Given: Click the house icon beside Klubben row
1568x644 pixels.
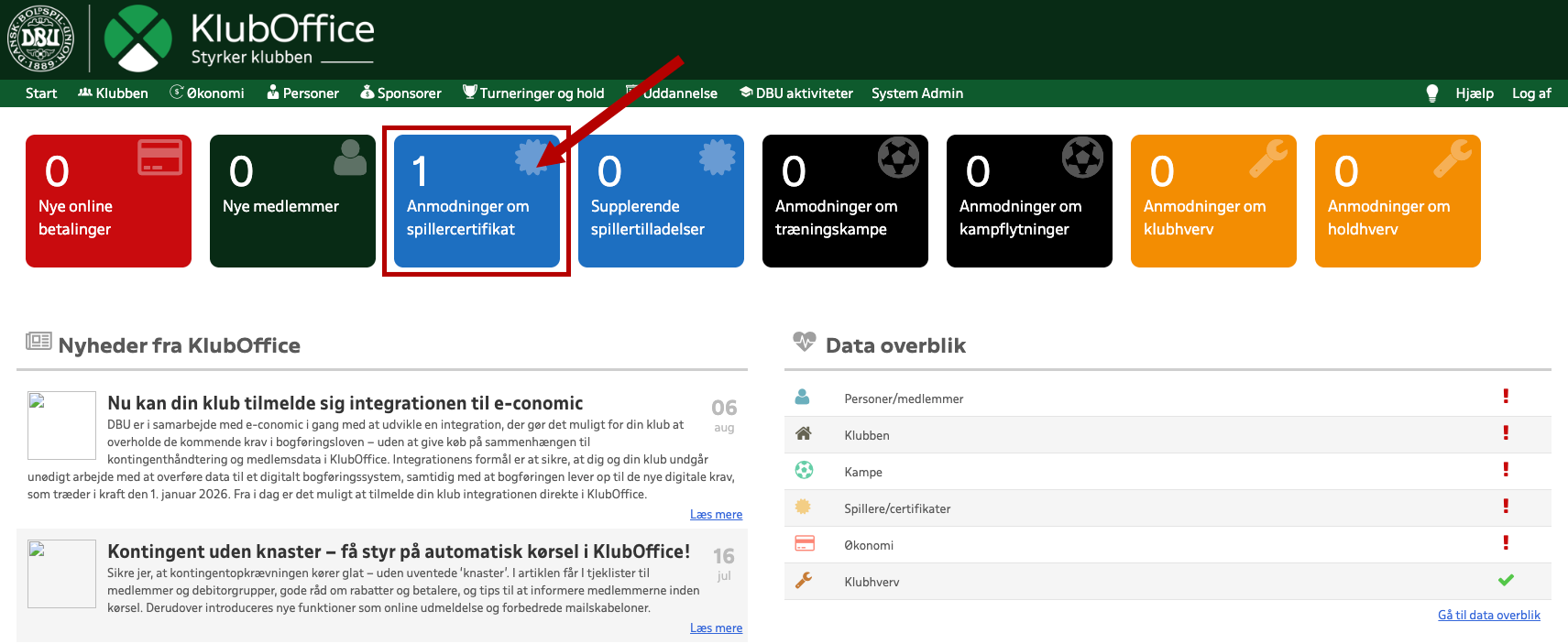Looking at the screenshot, I should [804, 434].
